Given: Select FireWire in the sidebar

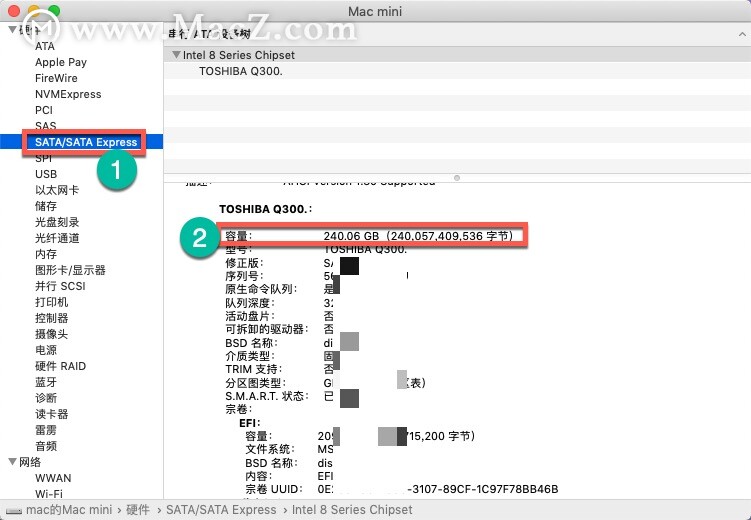Looking at the screenshot, I should tap(56, 78).
